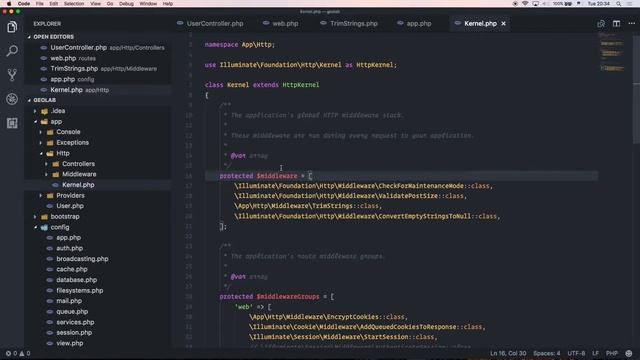Collapse the Http folder
Viewport: 640px width, 360px height.
[41, 153]
